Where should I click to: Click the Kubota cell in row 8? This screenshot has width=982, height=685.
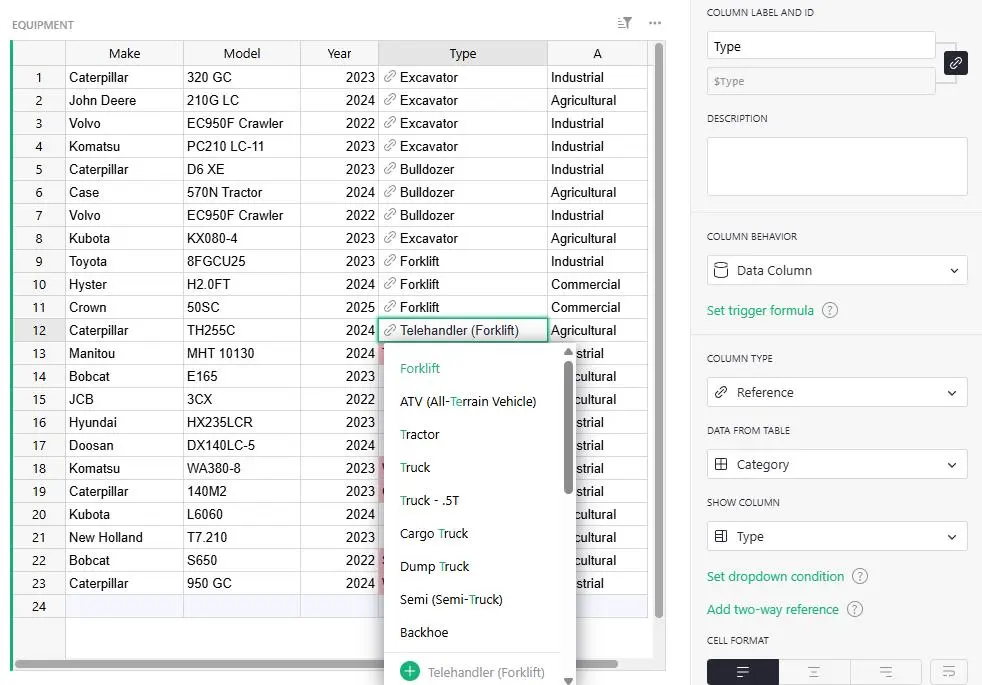124,238
